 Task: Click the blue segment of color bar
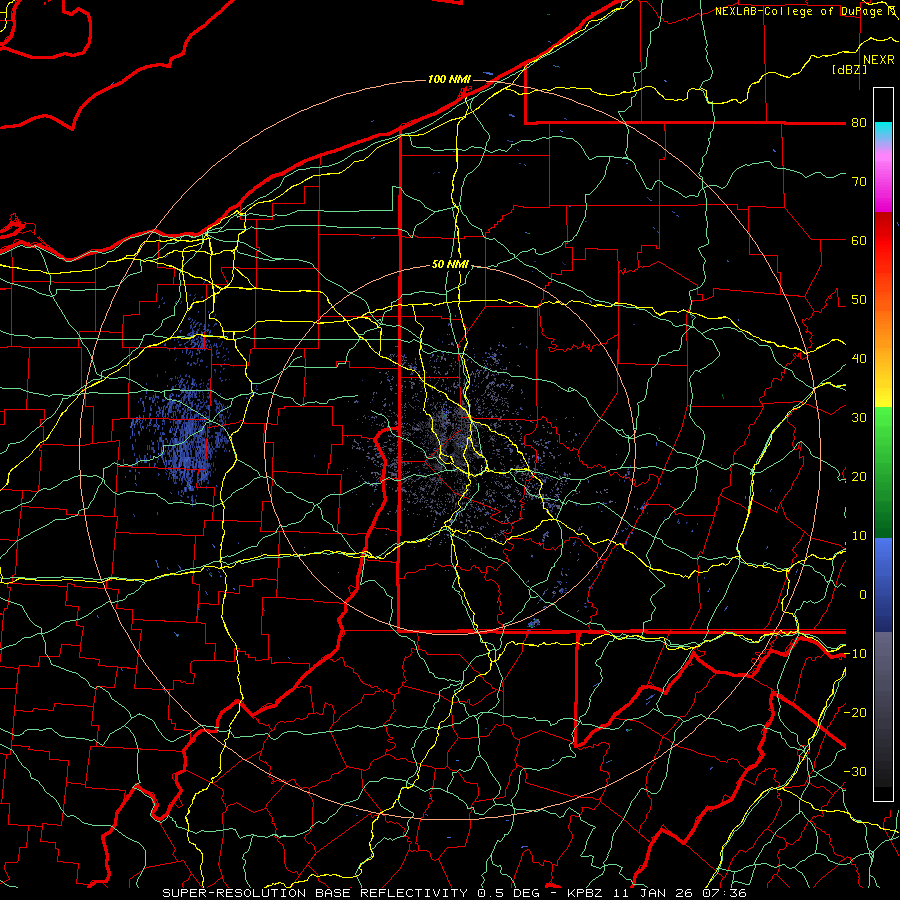(883, 584)
